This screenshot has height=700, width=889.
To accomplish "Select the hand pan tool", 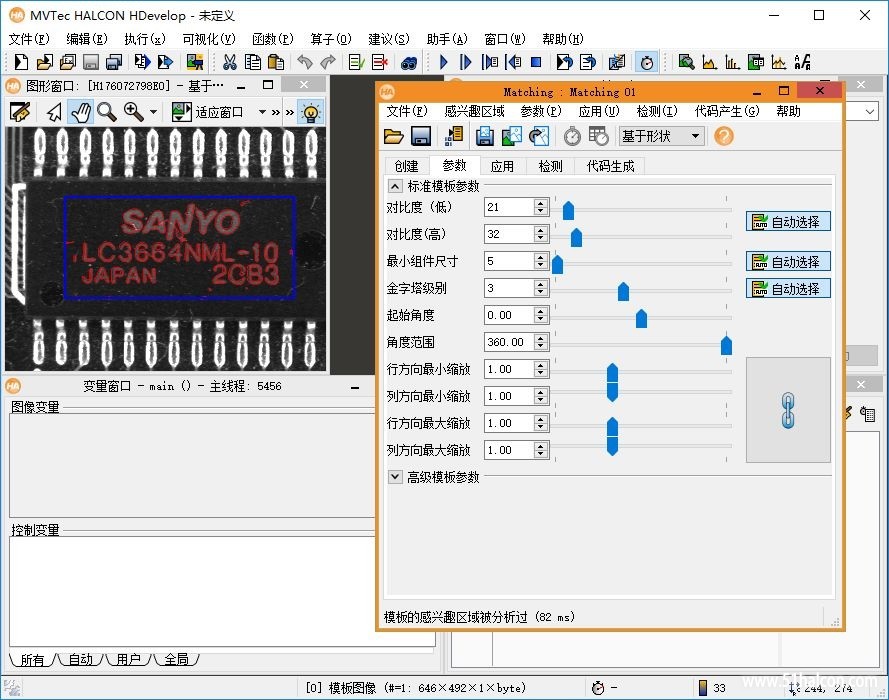I will coord(81,112).
